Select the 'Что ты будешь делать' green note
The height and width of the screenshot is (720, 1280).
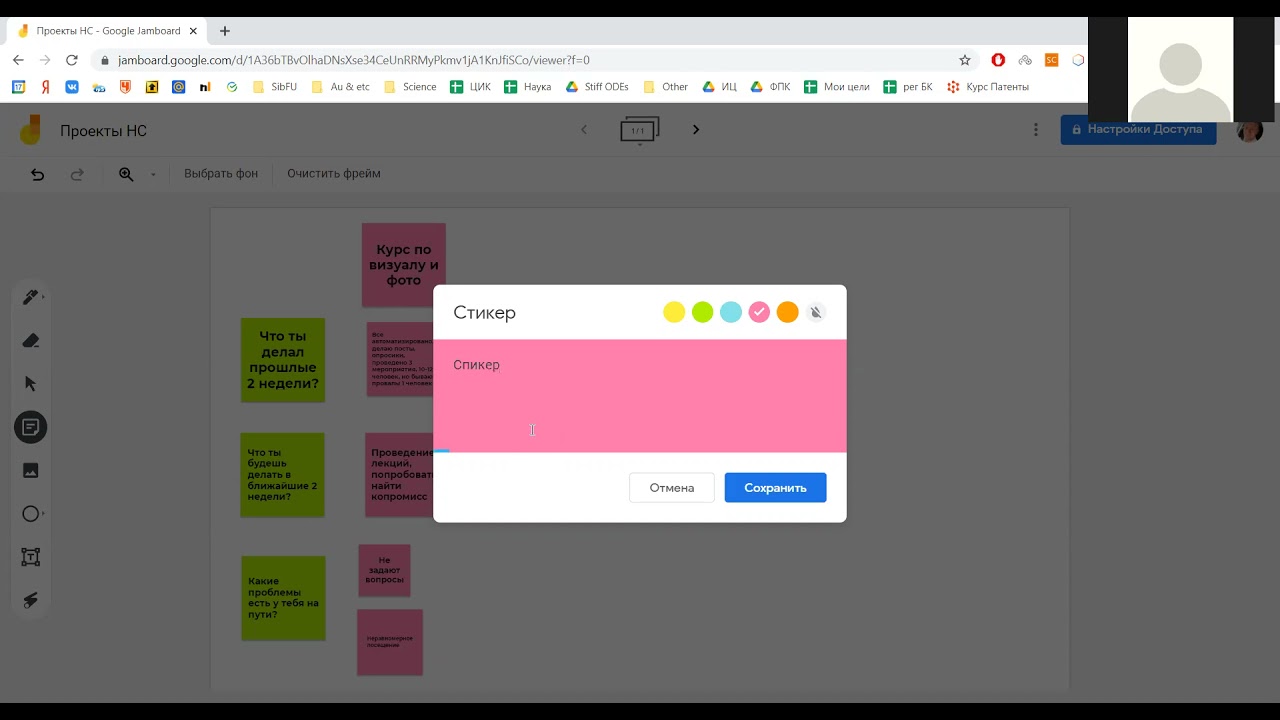[283, 475]
